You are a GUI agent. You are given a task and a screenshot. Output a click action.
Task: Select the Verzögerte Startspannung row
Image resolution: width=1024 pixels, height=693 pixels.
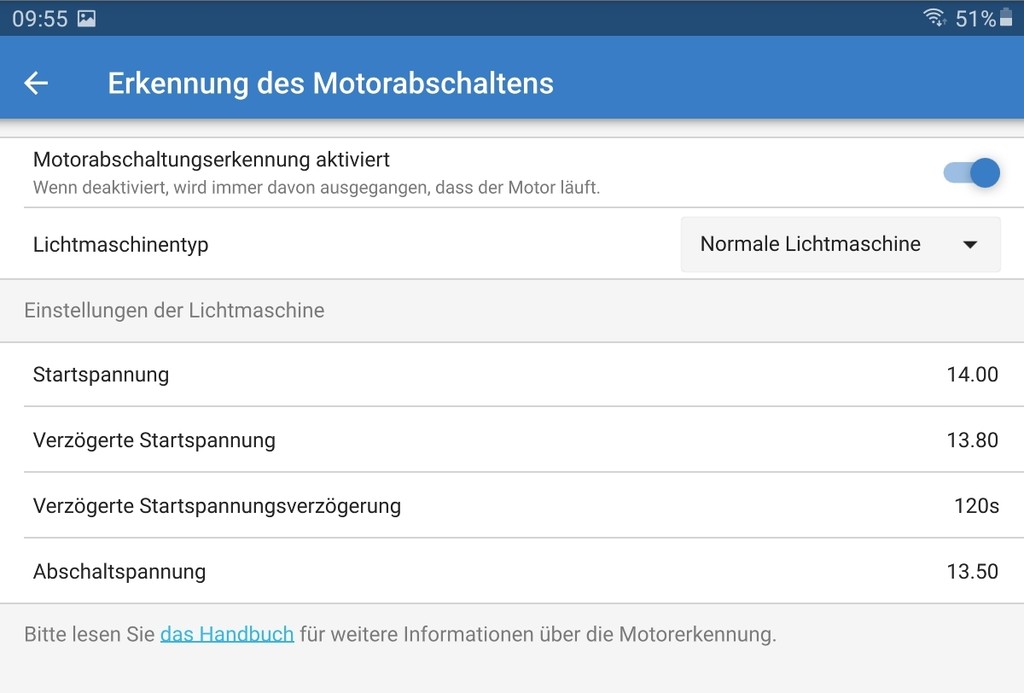point(512,440)
